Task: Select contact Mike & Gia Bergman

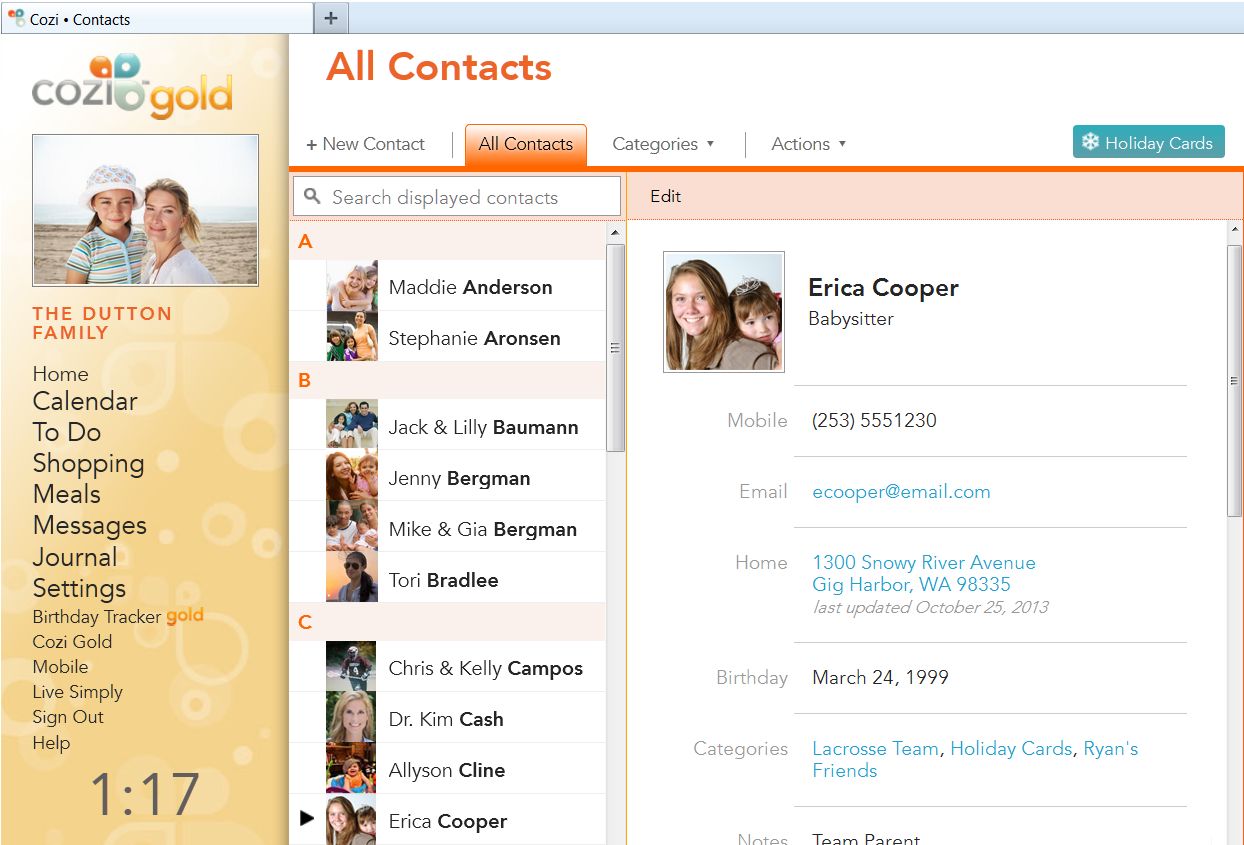Action: click(x=447, y=527)
